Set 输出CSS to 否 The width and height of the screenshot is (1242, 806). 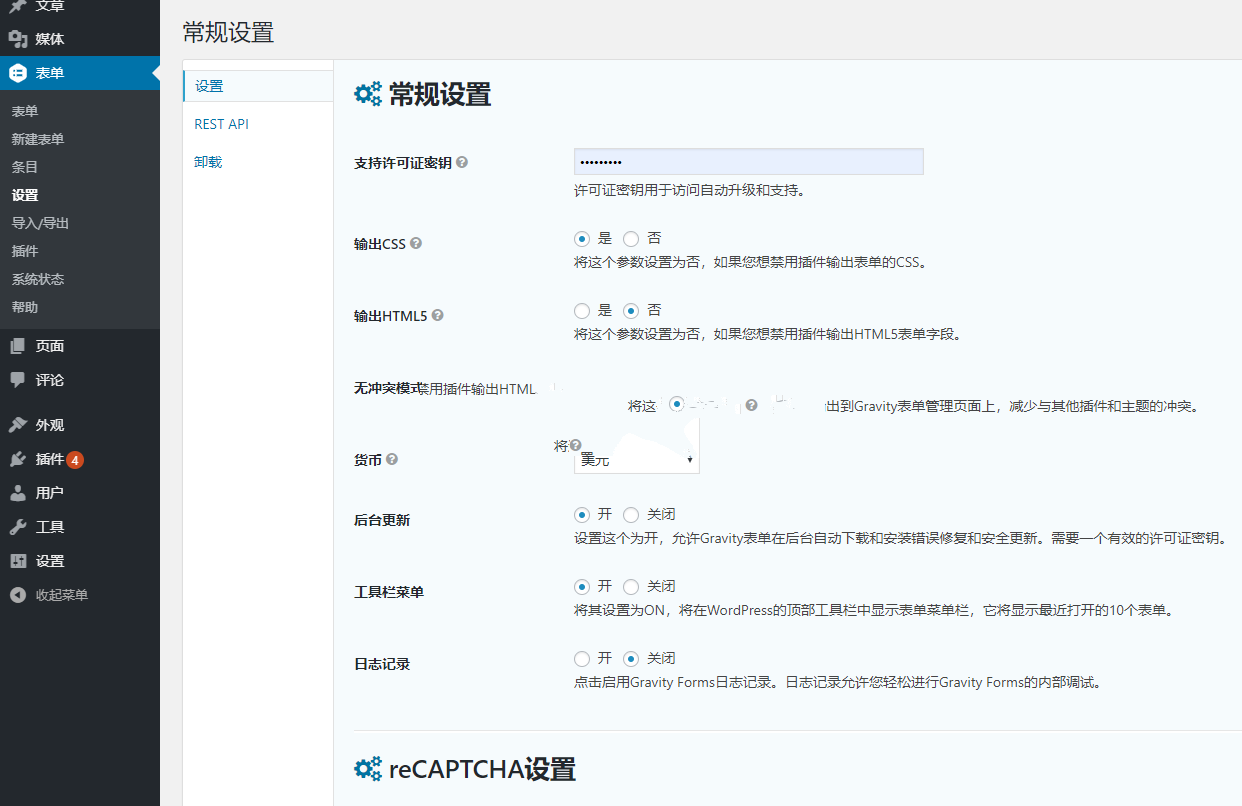pyautogui.click(x=631, y=239)
